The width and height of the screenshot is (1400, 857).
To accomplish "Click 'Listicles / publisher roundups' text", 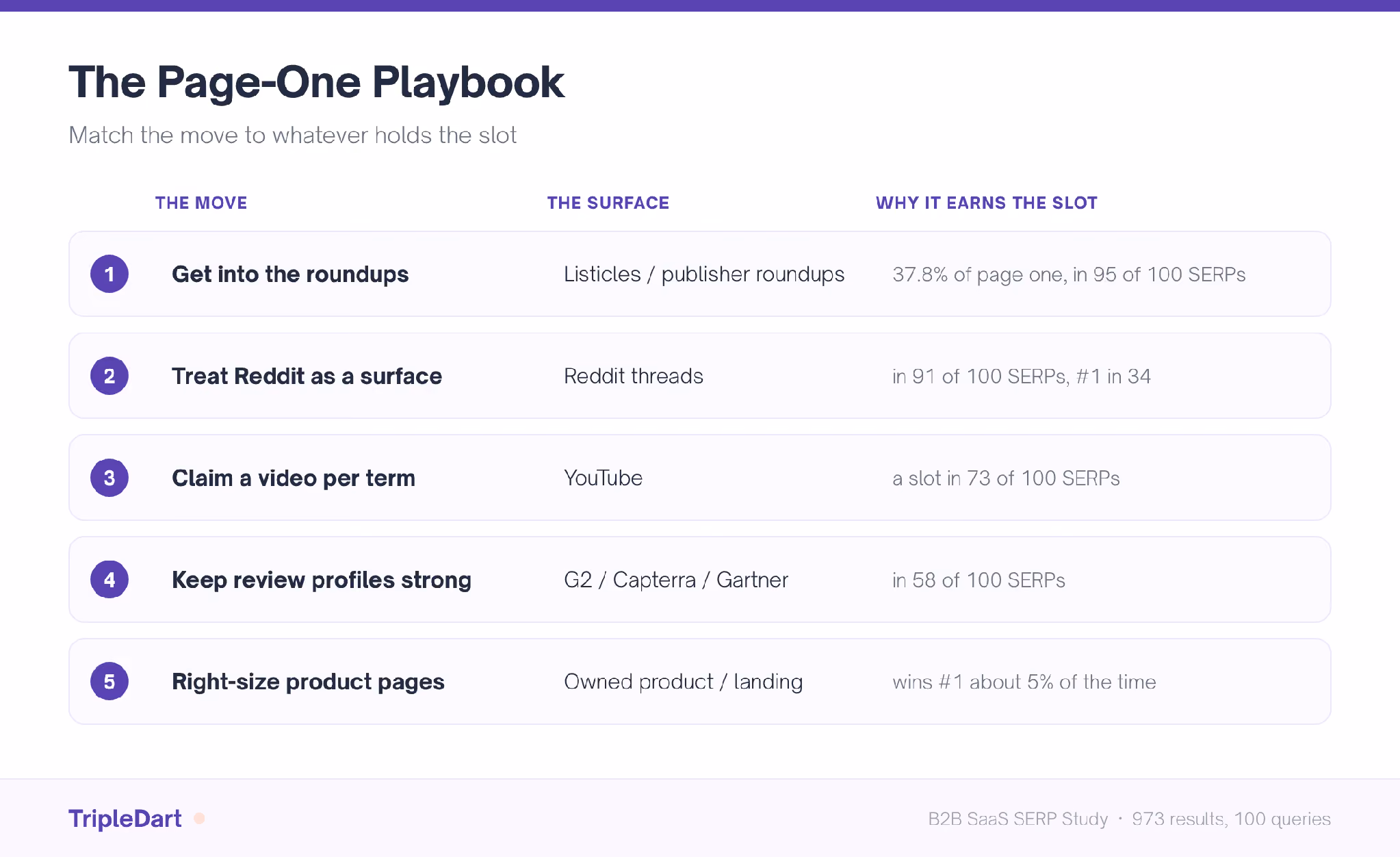I will coord(704,274).
